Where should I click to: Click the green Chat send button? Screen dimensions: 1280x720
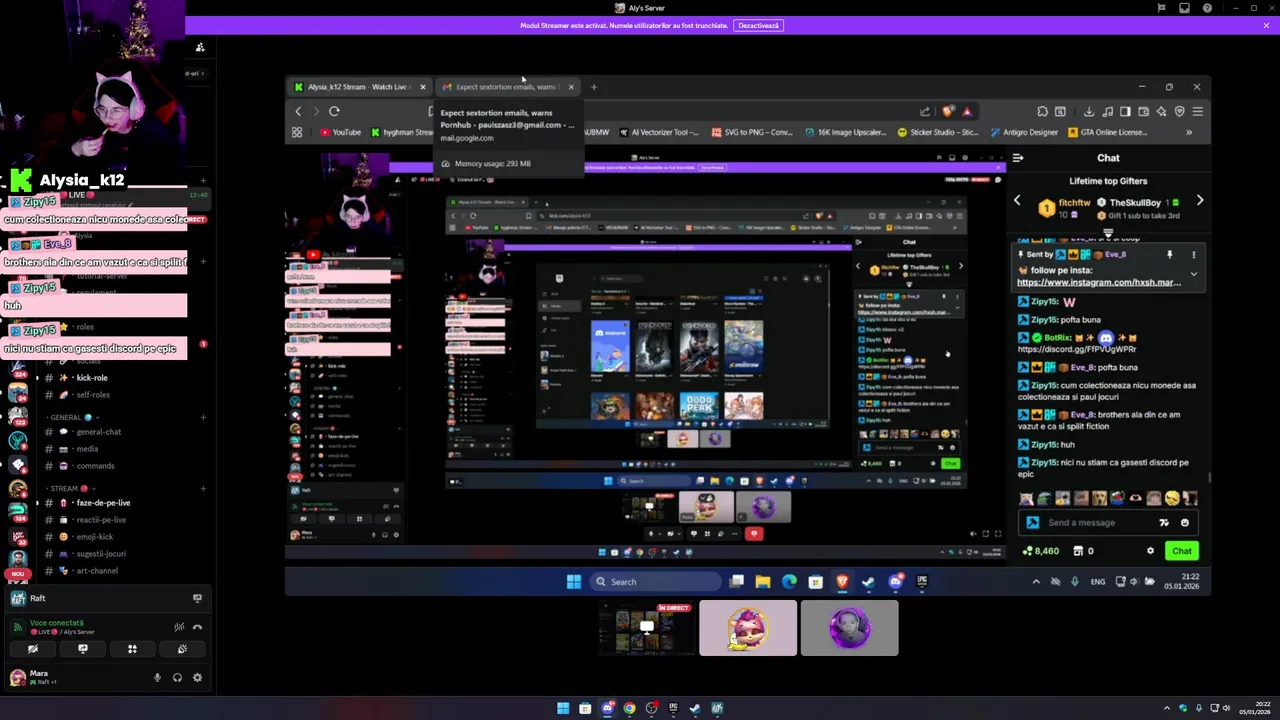coord(1182,551)
